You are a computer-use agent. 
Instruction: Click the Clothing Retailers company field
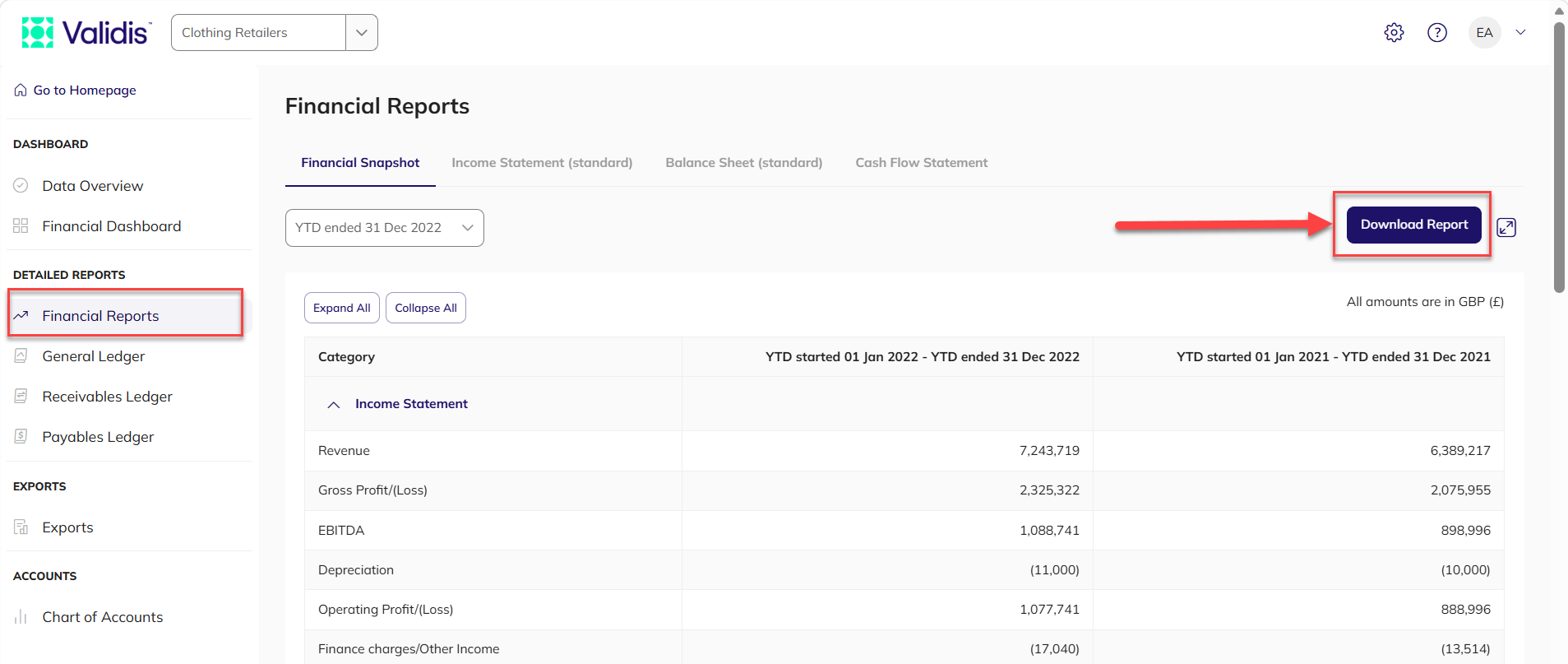(258, 33)
